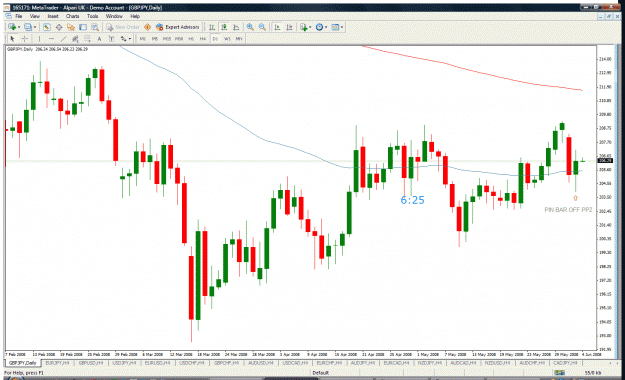This screenshot has height=380, width=625.
Task: Expand the arrows tool dropdown
Action: 130,39
